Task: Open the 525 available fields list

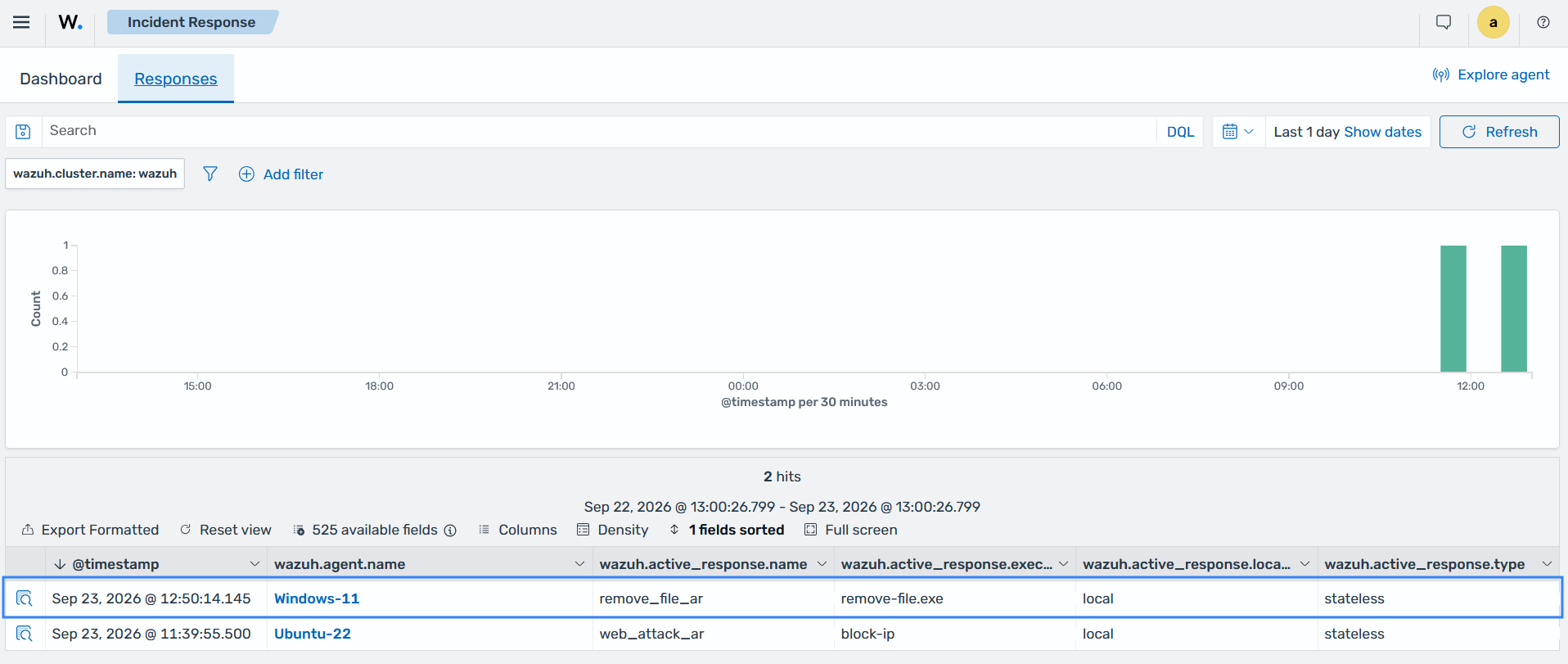Action: [x=375, y=530]
